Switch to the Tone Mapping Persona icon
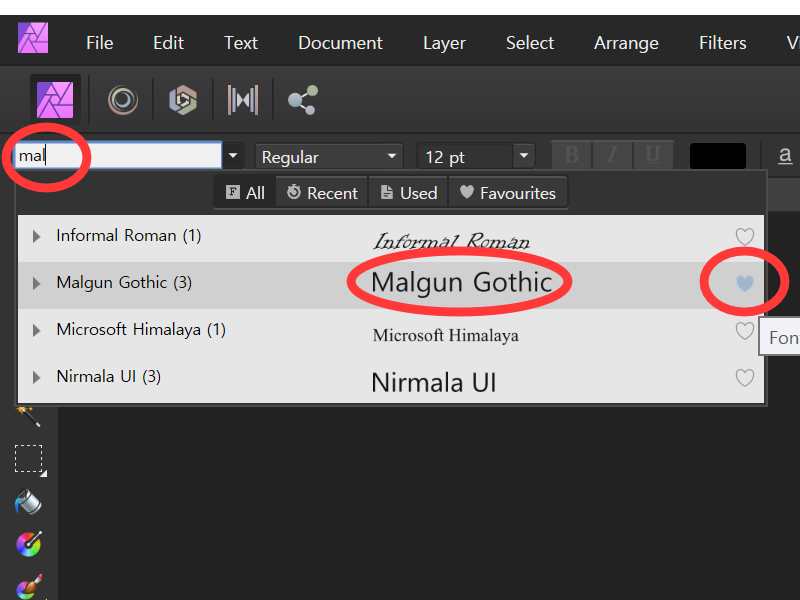The height and width of the screenshot is (600, 800). point(243,99)
